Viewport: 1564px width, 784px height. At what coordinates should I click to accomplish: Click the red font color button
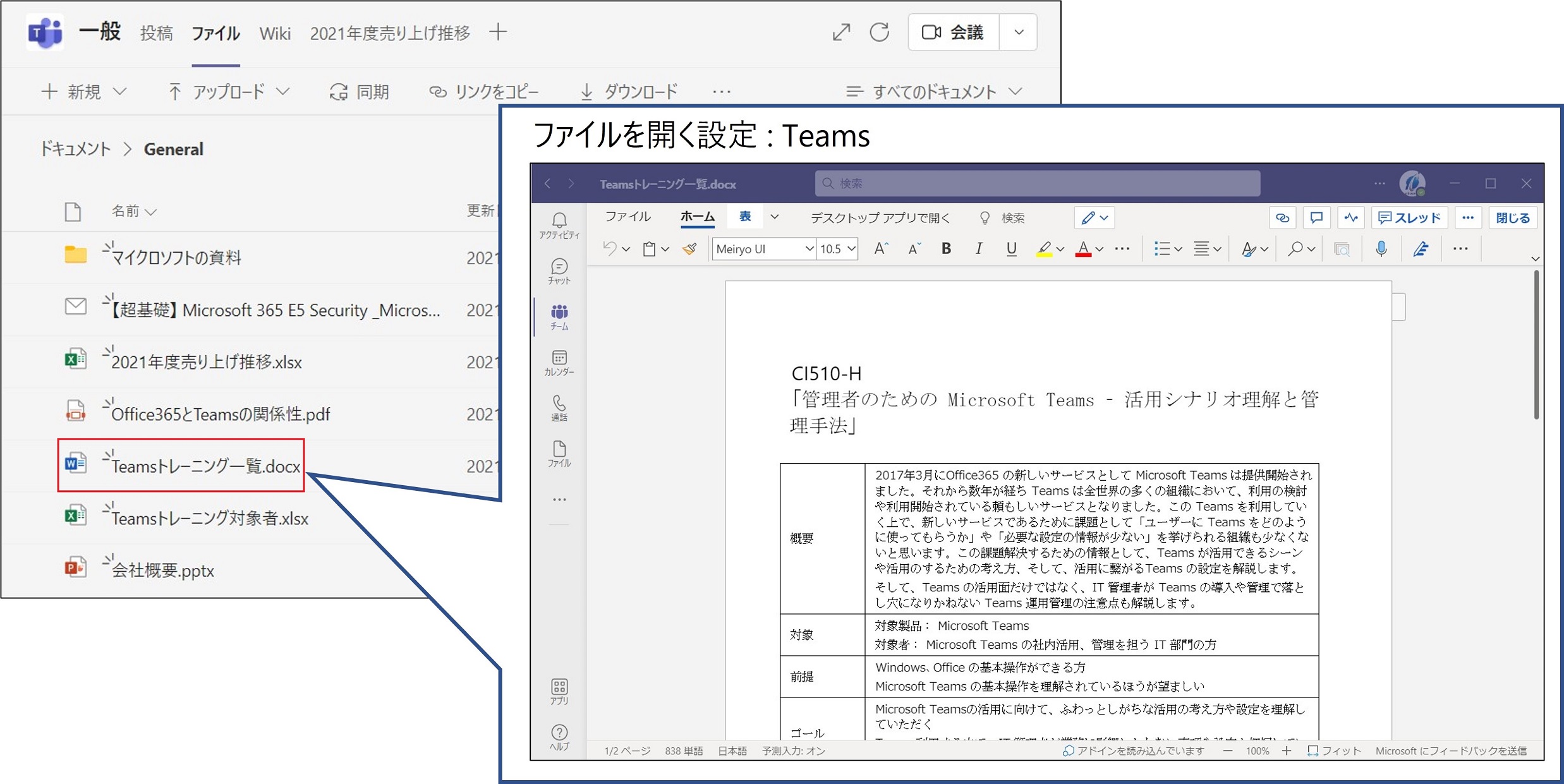1083,249
